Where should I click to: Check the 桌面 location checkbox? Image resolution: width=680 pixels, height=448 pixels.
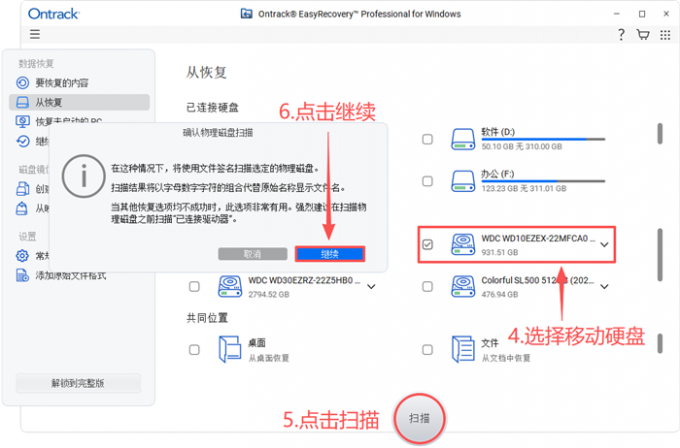point(194,350)
